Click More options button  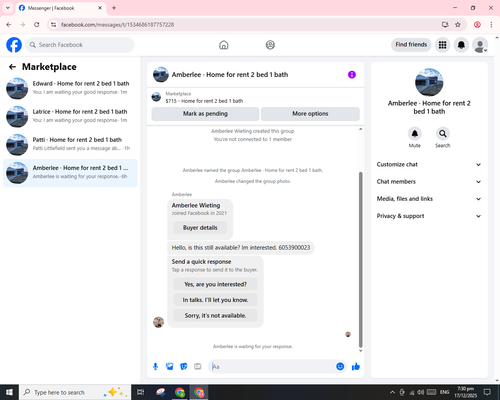[x=310, y=114]
